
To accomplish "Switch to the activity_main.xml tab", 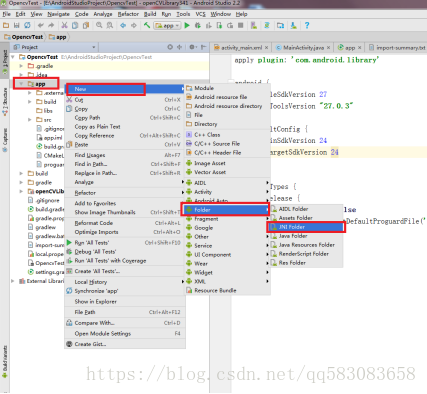I will [241, 48].
